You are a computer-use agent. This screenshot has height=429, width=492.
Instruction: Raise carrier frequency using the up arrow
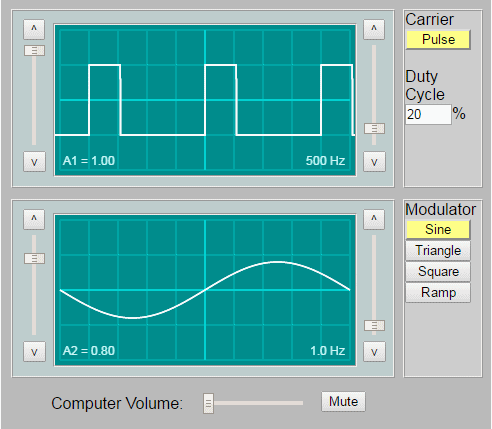pyautogui.click(x=374, y=29)
